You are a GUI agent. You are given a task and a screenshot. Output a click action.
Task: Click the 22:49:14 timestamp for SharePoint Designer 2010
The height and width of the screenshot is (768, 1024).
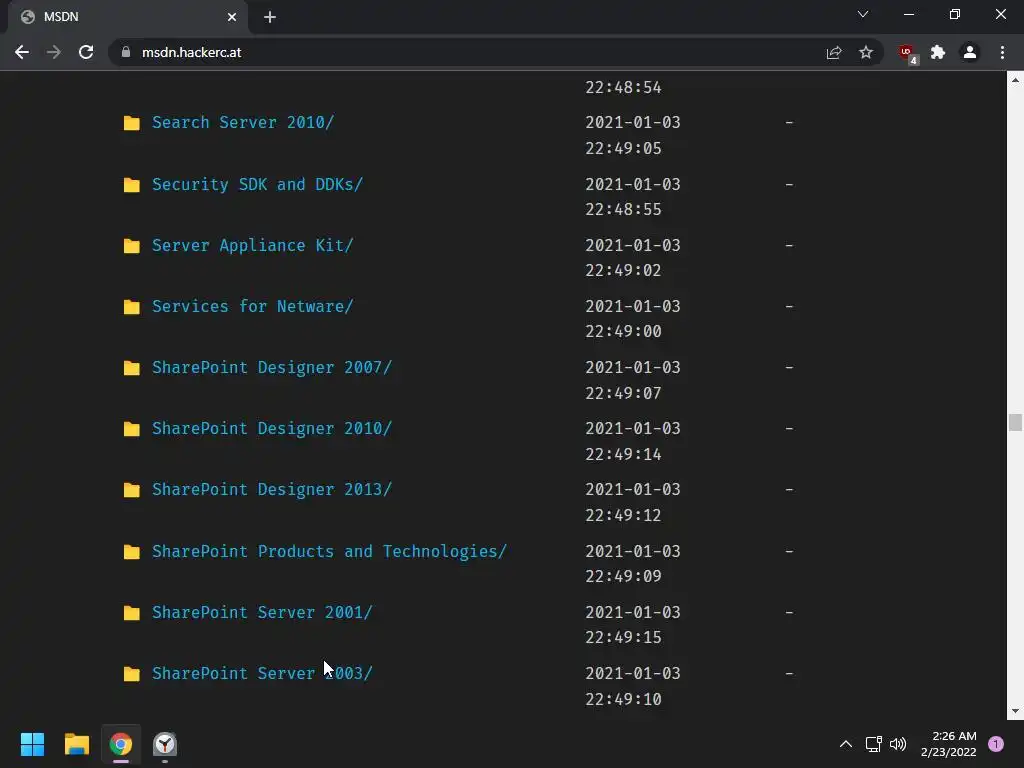(623, 455)
